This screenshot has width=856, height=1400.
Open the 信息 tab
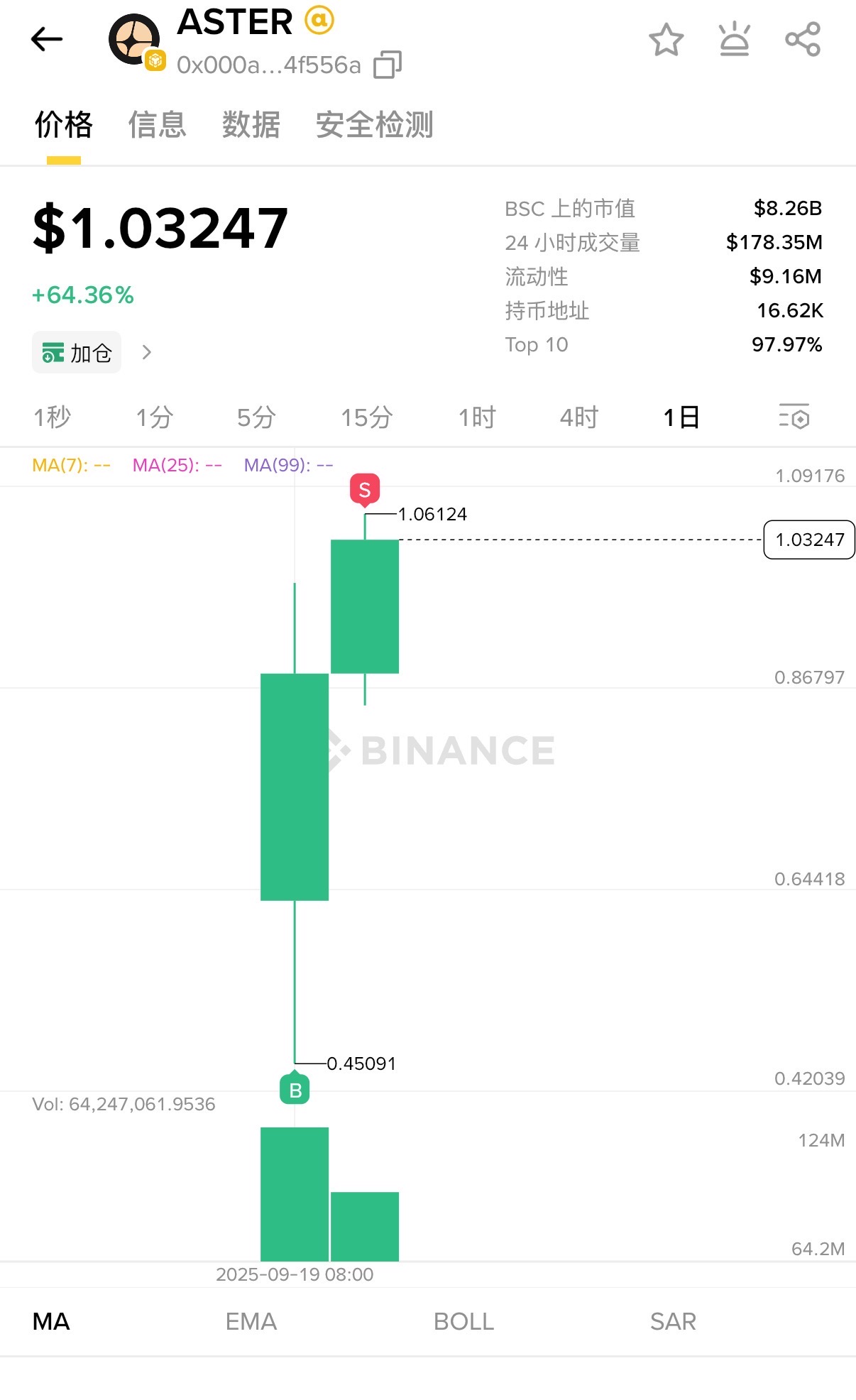coord(157,125)
